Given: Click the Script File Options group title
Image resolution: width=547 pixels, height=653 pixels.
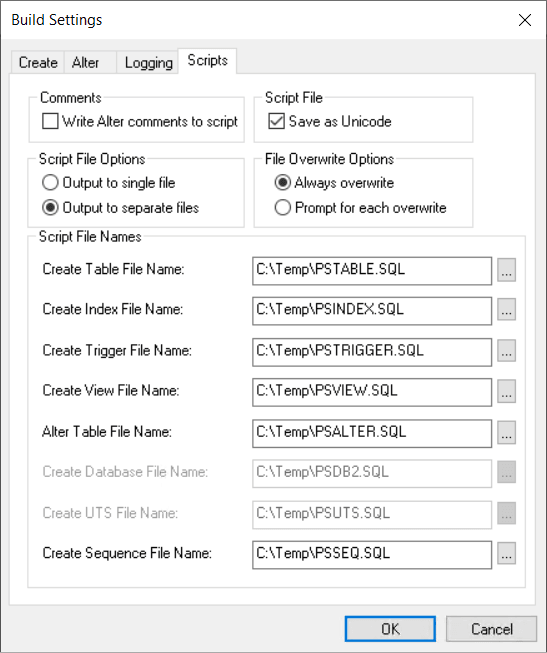Looking at the screenshot, I should 92,159.
